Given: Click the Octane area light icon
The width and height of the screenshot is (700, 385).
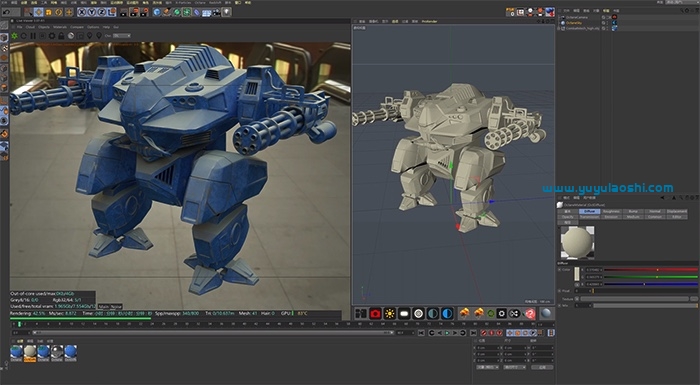Looking at the screenshot, I should point(404,314).
